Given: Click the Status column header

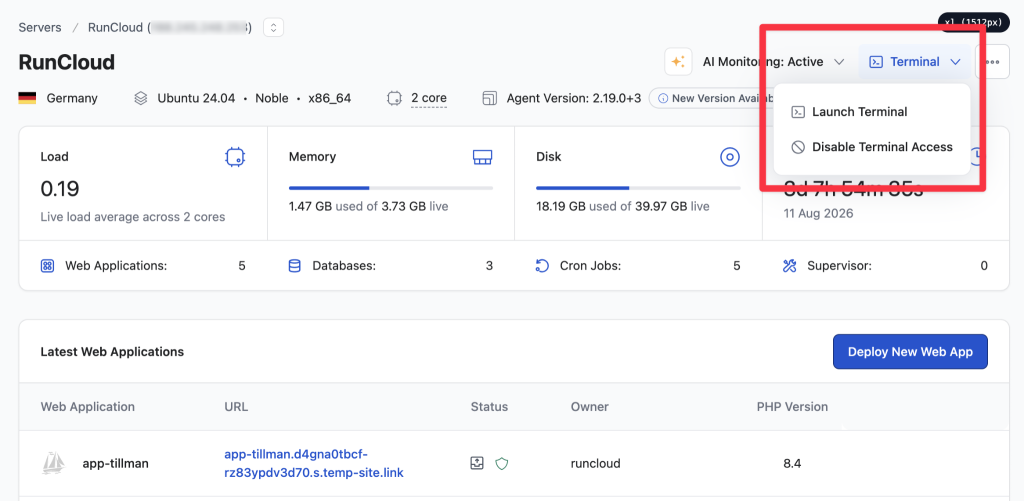Looking at the screenshot, I should click(489, 407).
